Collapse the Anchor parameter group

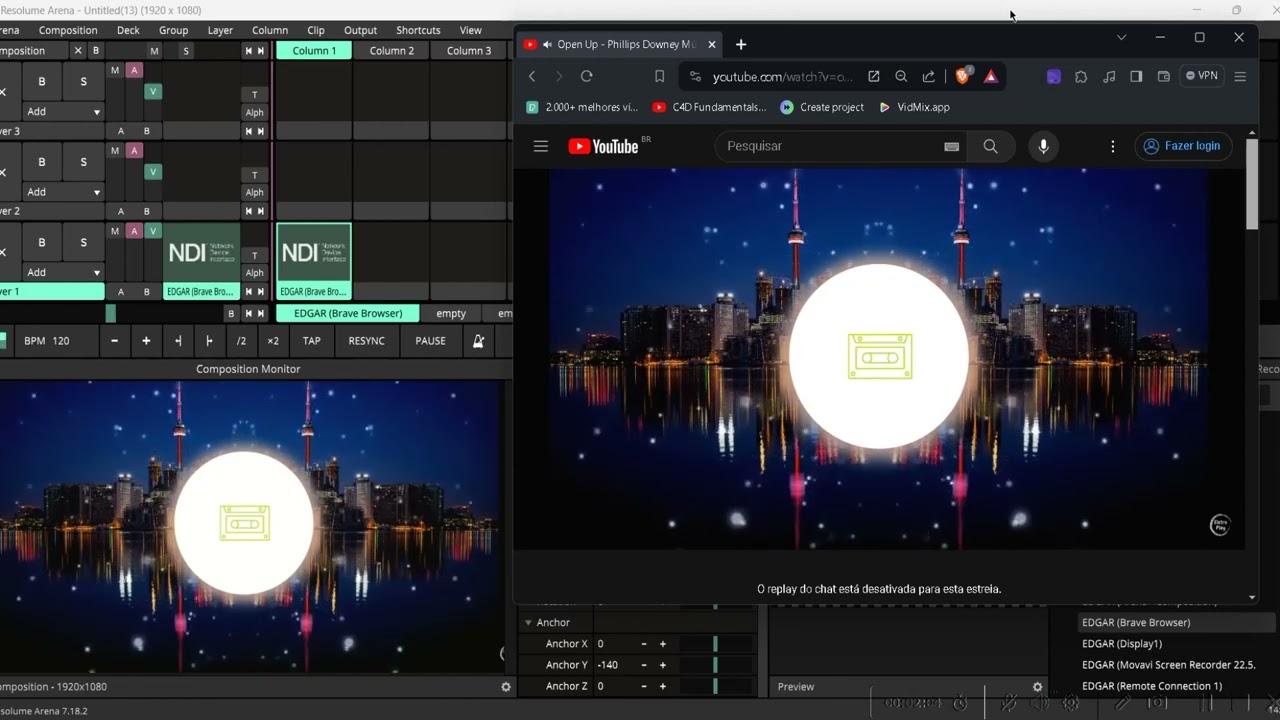tap(529, 622)
